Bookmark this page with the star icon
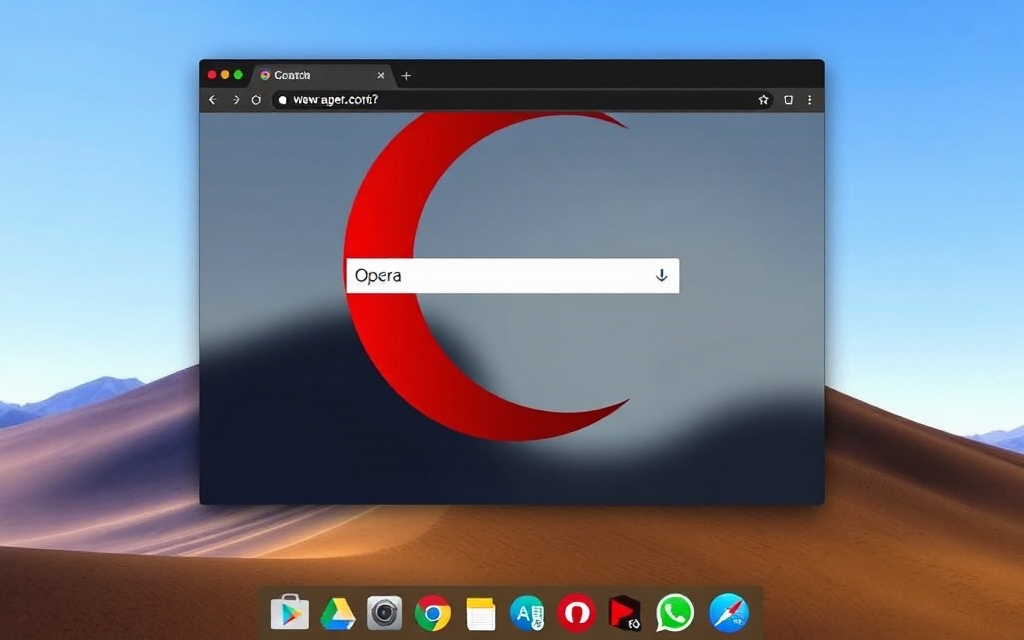Image resolution: width=1024 pixels, height=640 pixels. [763, 100]
